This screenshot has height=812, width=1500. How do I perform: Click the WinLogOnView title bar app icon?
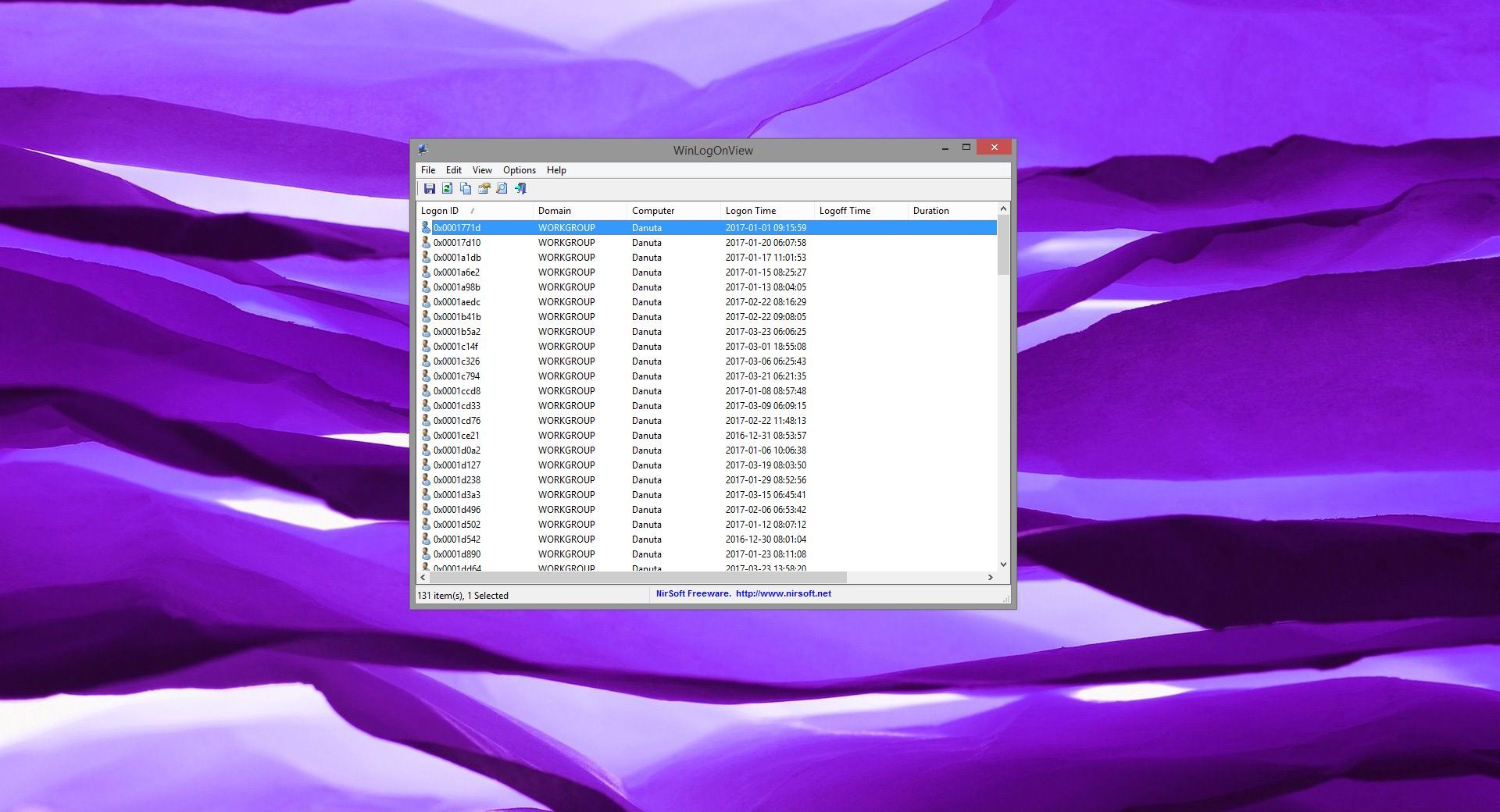[x=423, y=149]
